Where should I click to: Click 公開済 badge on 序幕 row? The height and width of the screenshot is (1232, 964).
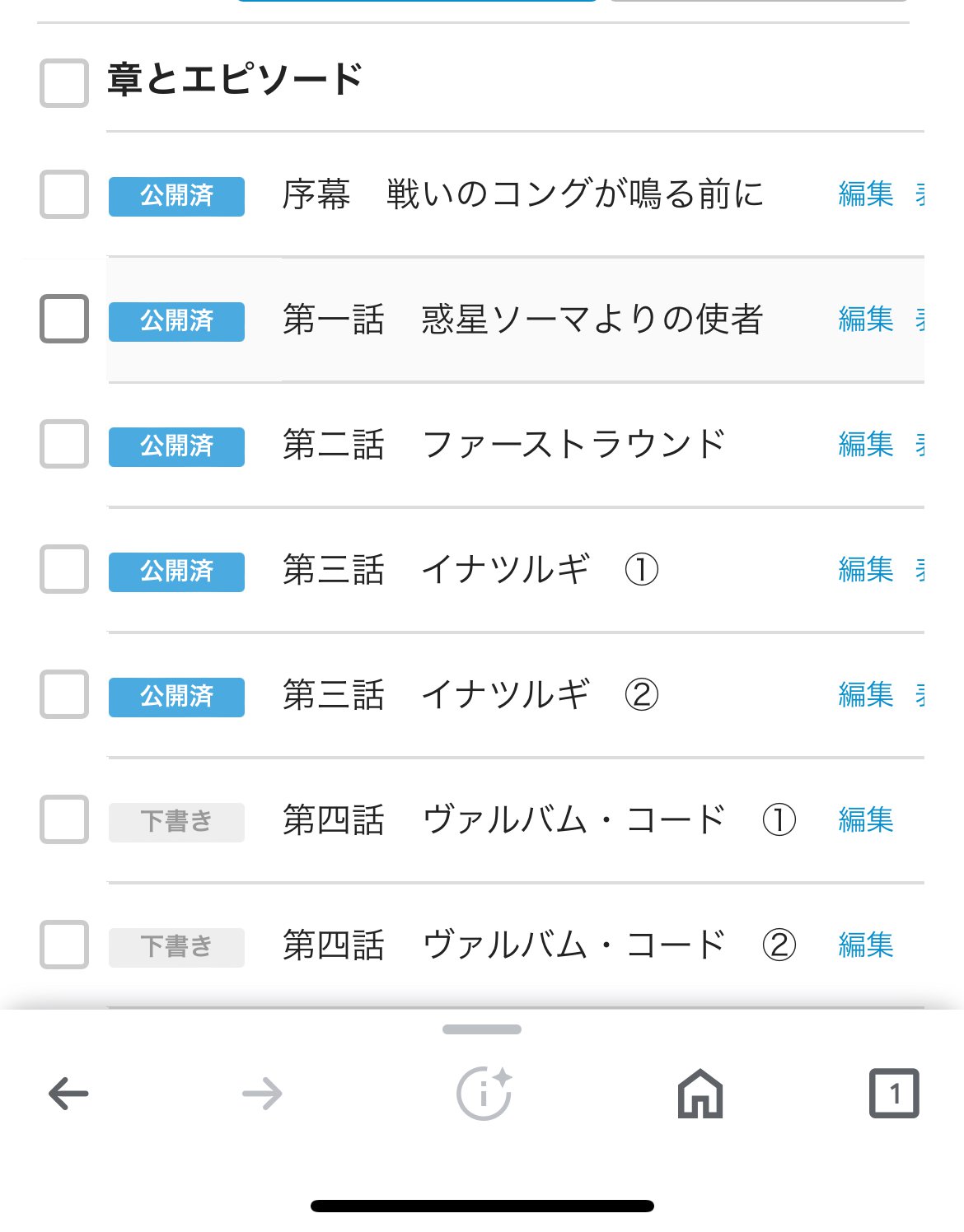(176, 196)
